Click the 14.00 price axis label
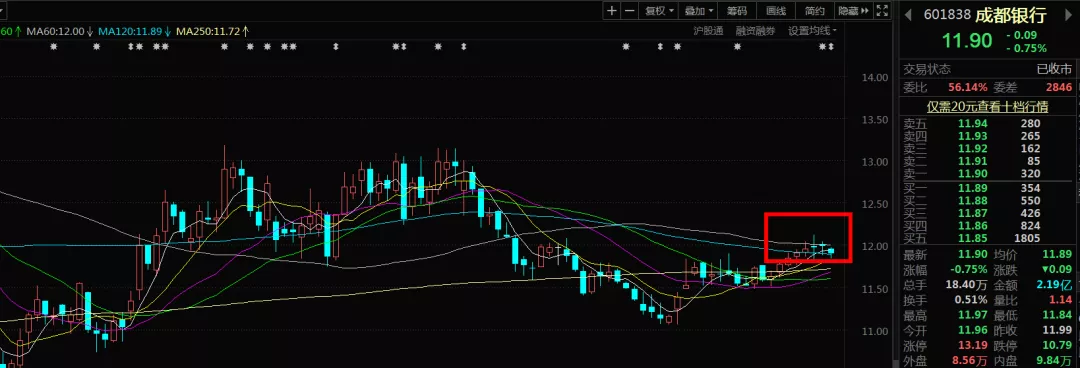The height and width of the screenshot is (368, 1080). click(x=874, y=78)
